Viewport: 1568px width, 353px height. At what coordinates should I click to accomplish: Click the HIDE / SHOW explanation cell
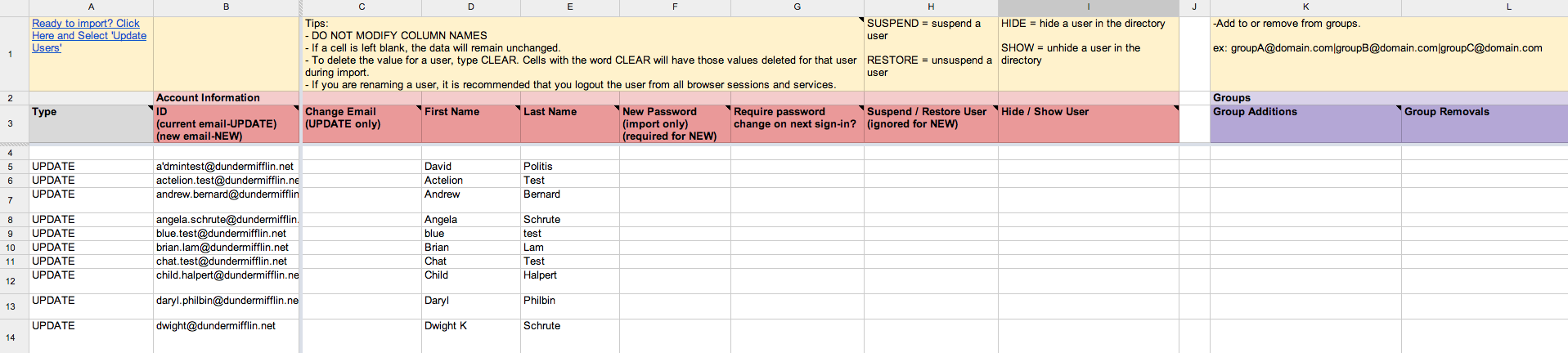point(1089,54)
